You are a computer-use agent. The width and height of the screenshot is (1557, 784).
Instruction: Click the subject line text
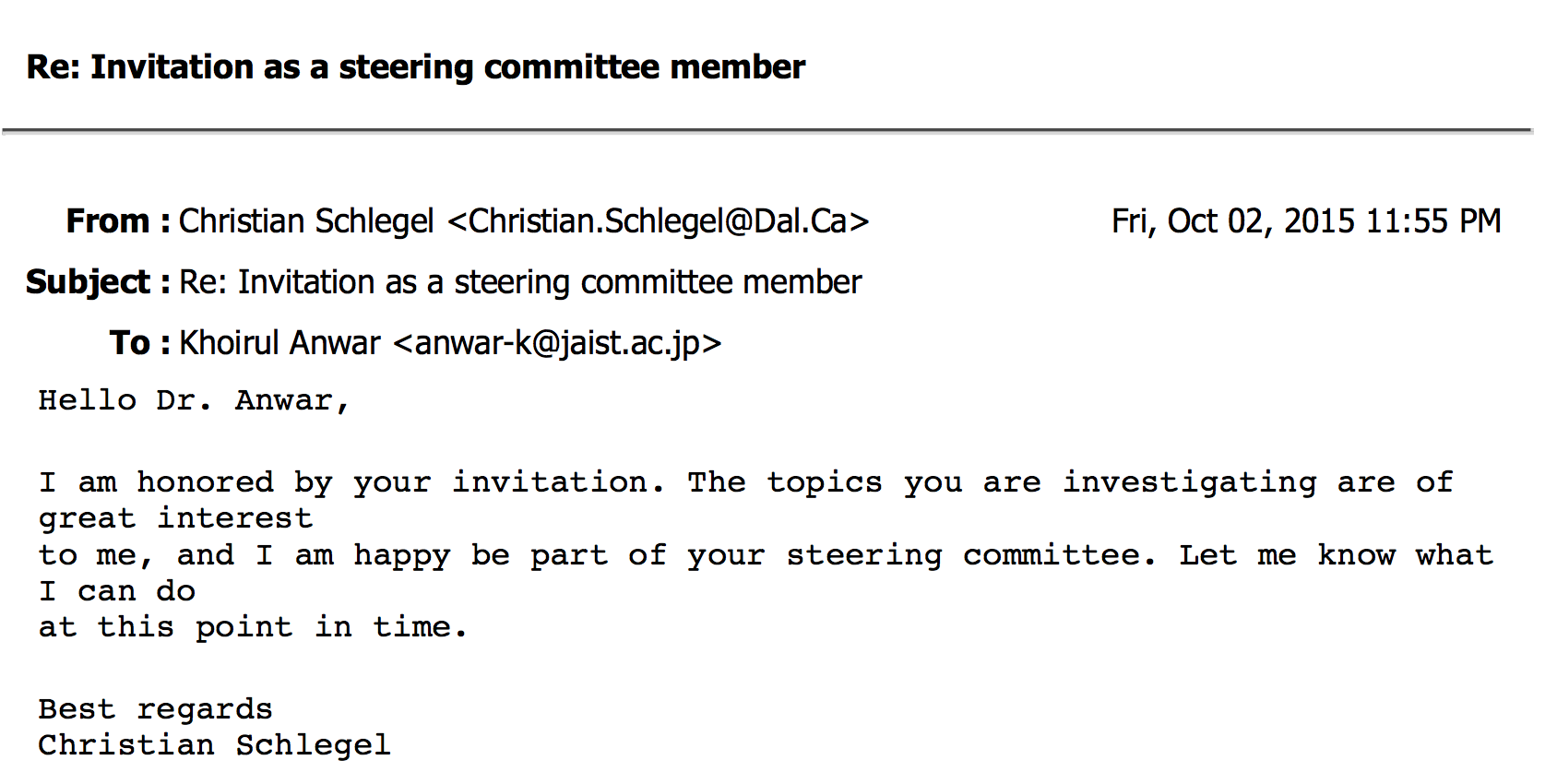tap(520, 282)
